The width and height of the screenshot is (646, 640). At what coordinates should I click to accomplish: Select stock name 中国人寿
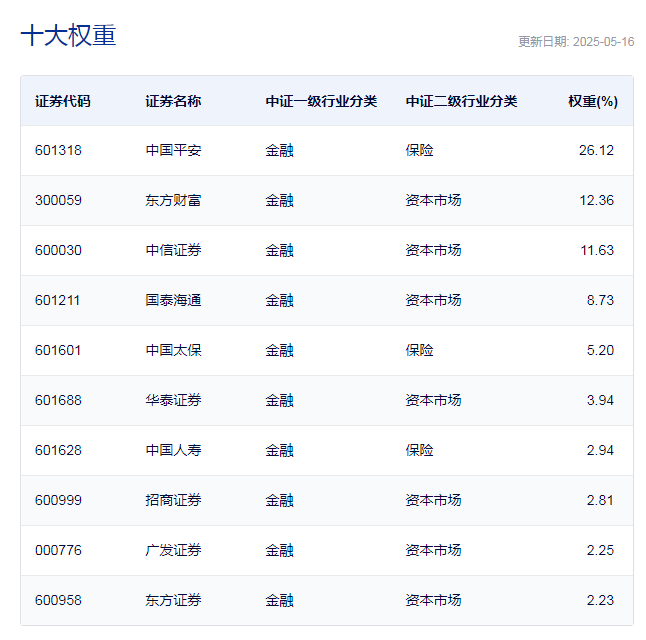coord(173,450)
